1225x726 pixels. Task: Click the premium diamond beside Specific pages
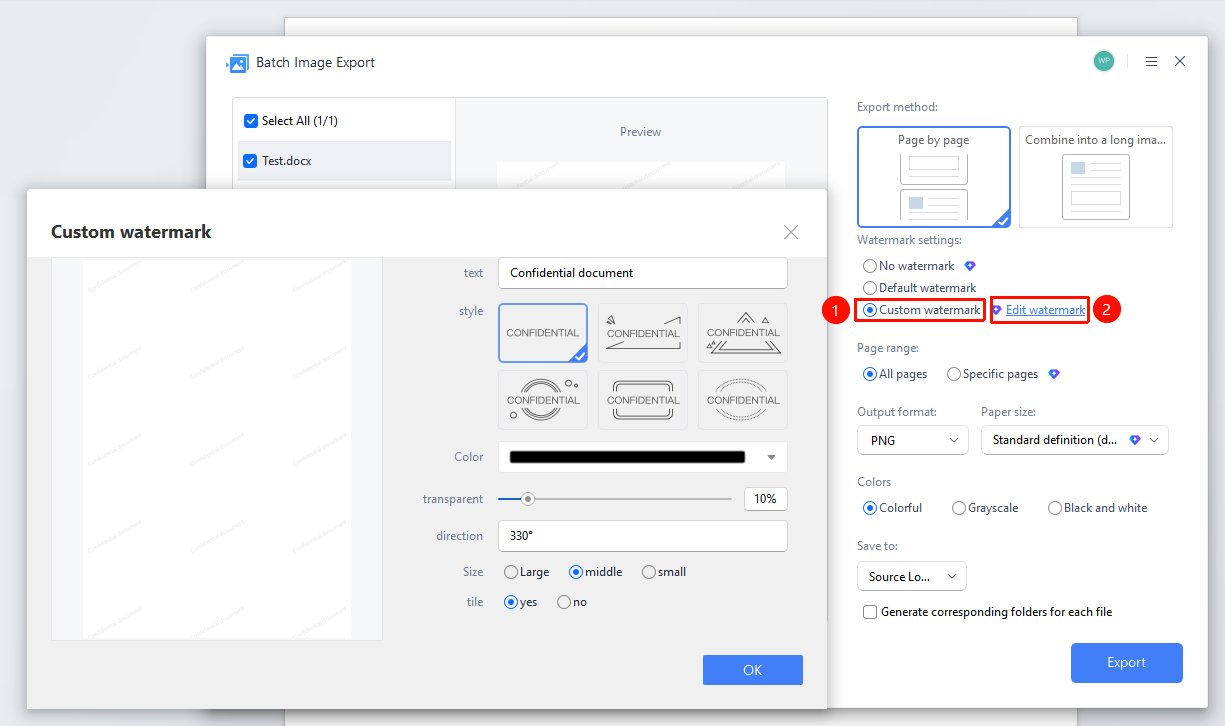(x=1054, y=374)
